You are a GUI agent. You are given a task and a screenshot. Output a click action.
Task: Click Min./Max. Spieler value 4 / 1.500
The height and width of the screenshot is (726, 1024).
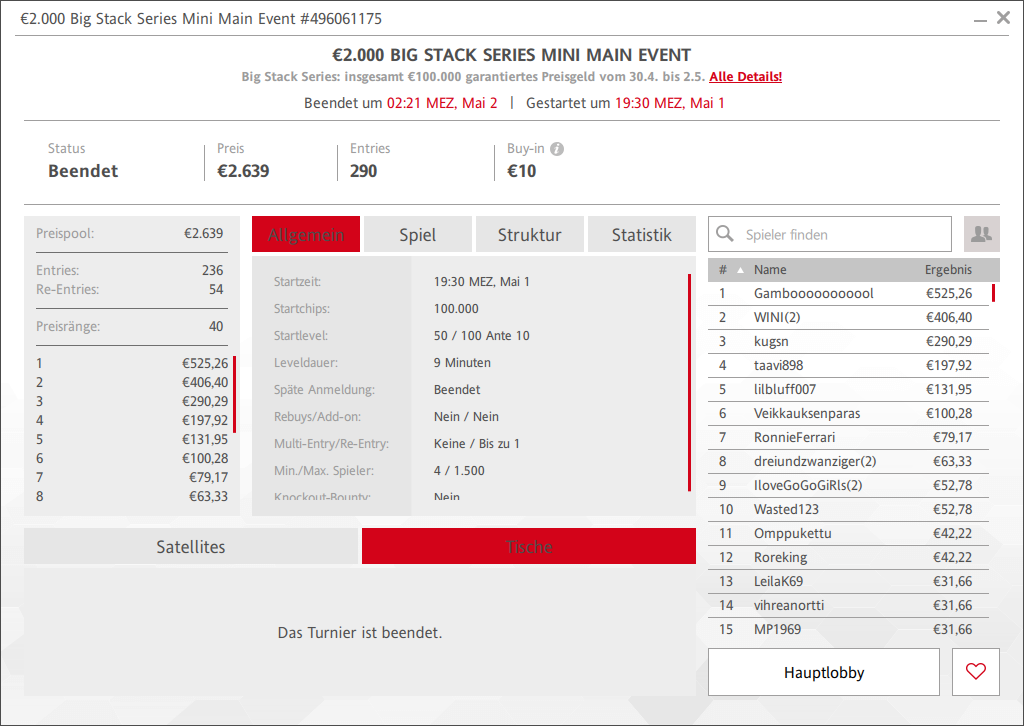point(459,471)
